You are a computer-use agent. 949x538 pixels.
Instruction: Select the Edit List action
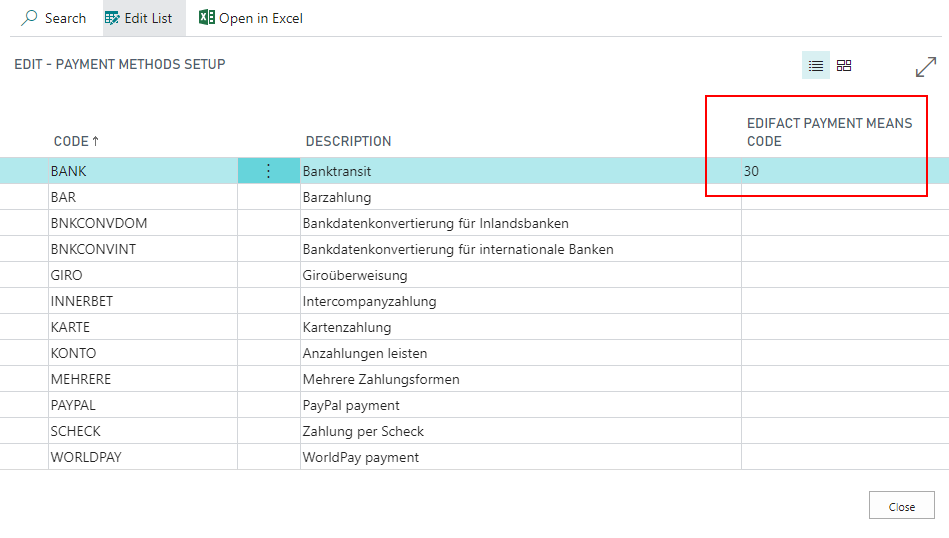[x=148, y=18]
